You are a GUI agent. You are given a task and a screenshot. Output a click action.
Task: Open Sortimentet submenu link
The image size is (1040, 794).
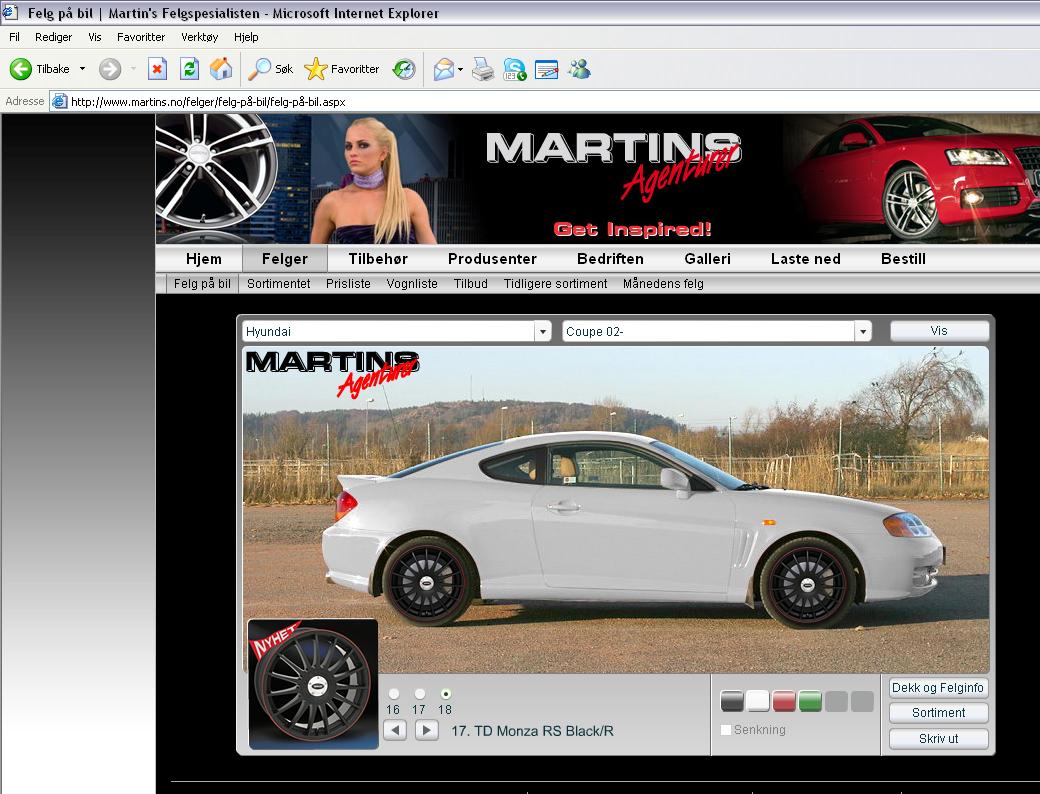click(x=279, y=284)
